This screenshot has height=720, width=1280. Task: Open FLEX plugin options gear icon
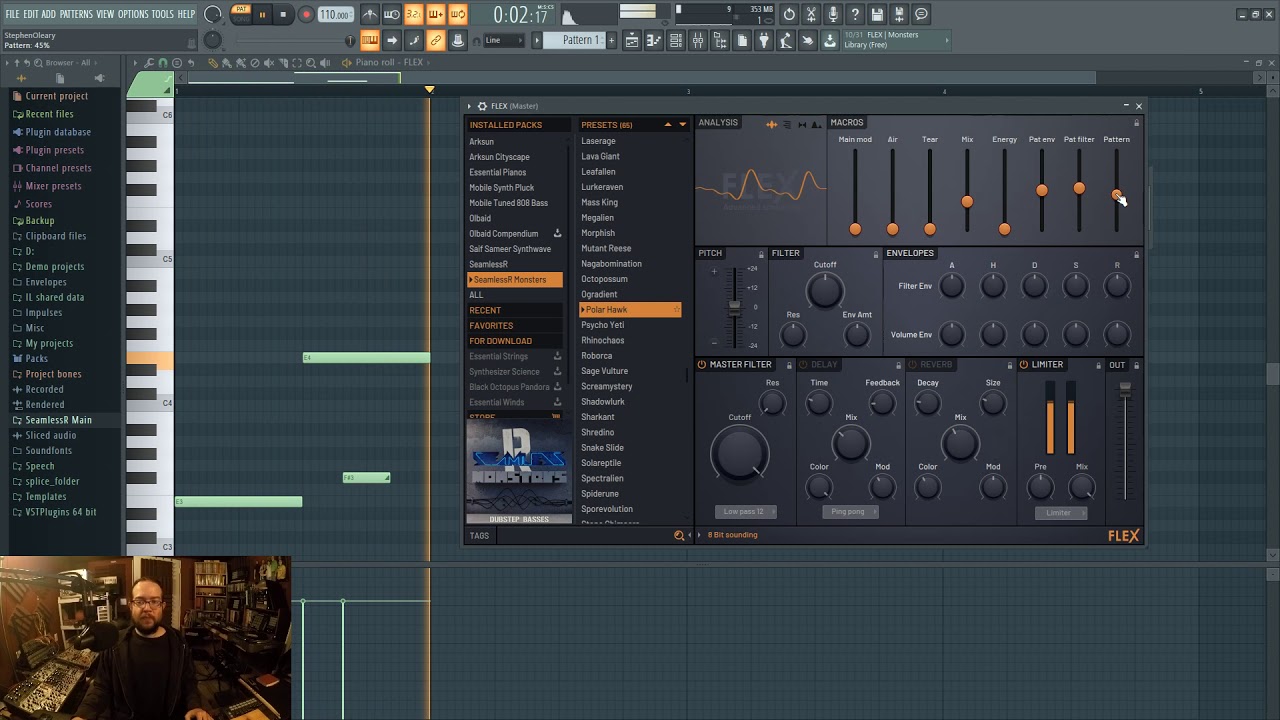point(482,106)
